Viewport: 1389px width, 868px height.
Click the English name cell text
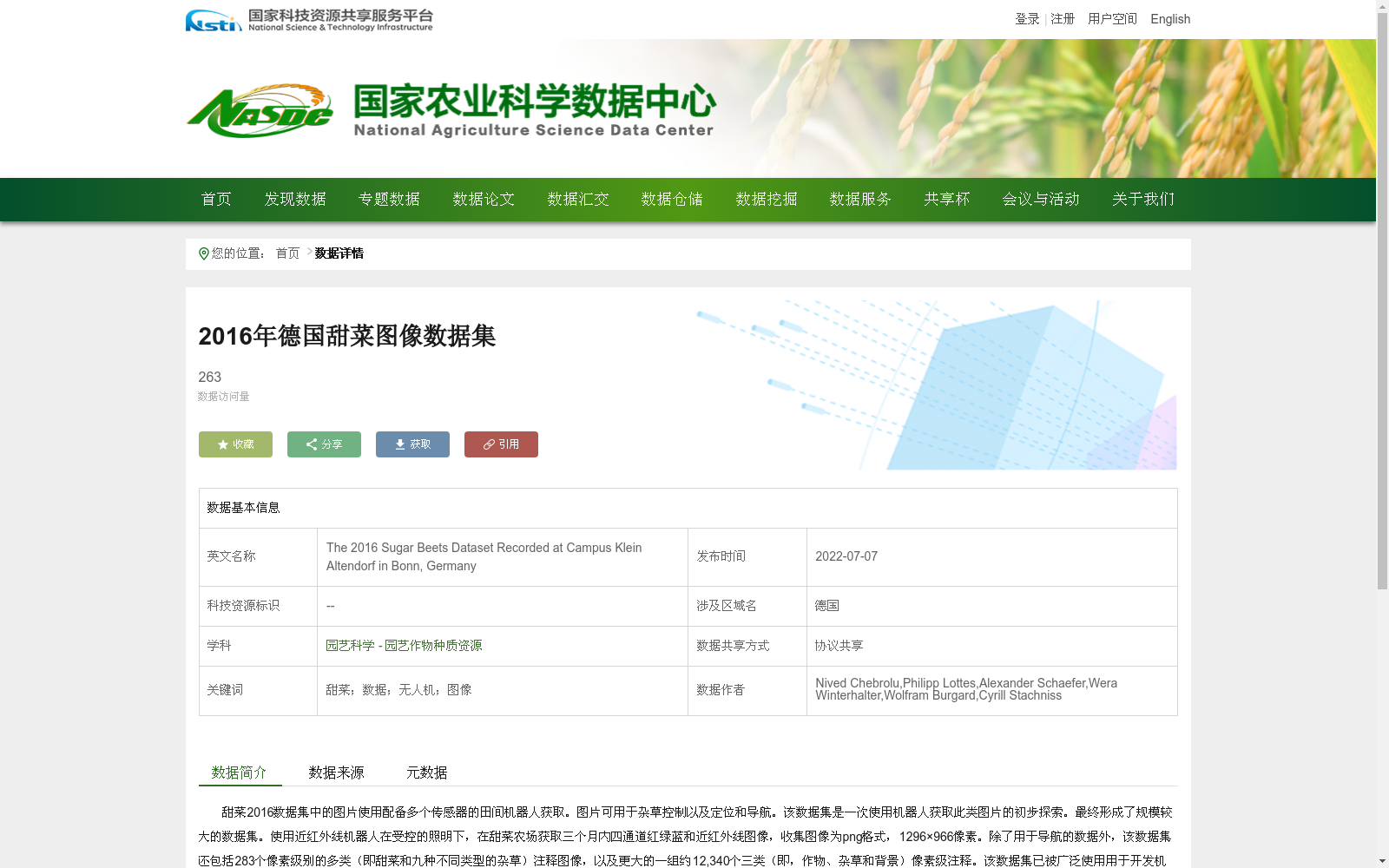tap(484, 556)
